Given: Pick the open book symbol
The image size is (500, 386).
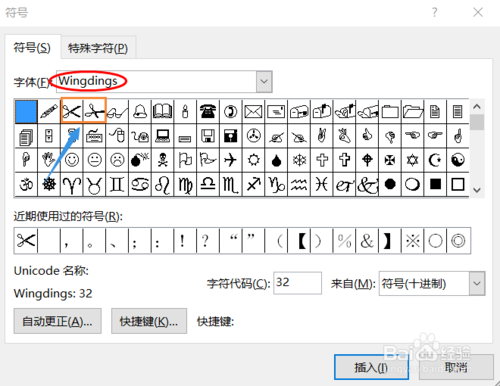Looking at the screenshot, I should pyautogui.click(x=162, y=112).
